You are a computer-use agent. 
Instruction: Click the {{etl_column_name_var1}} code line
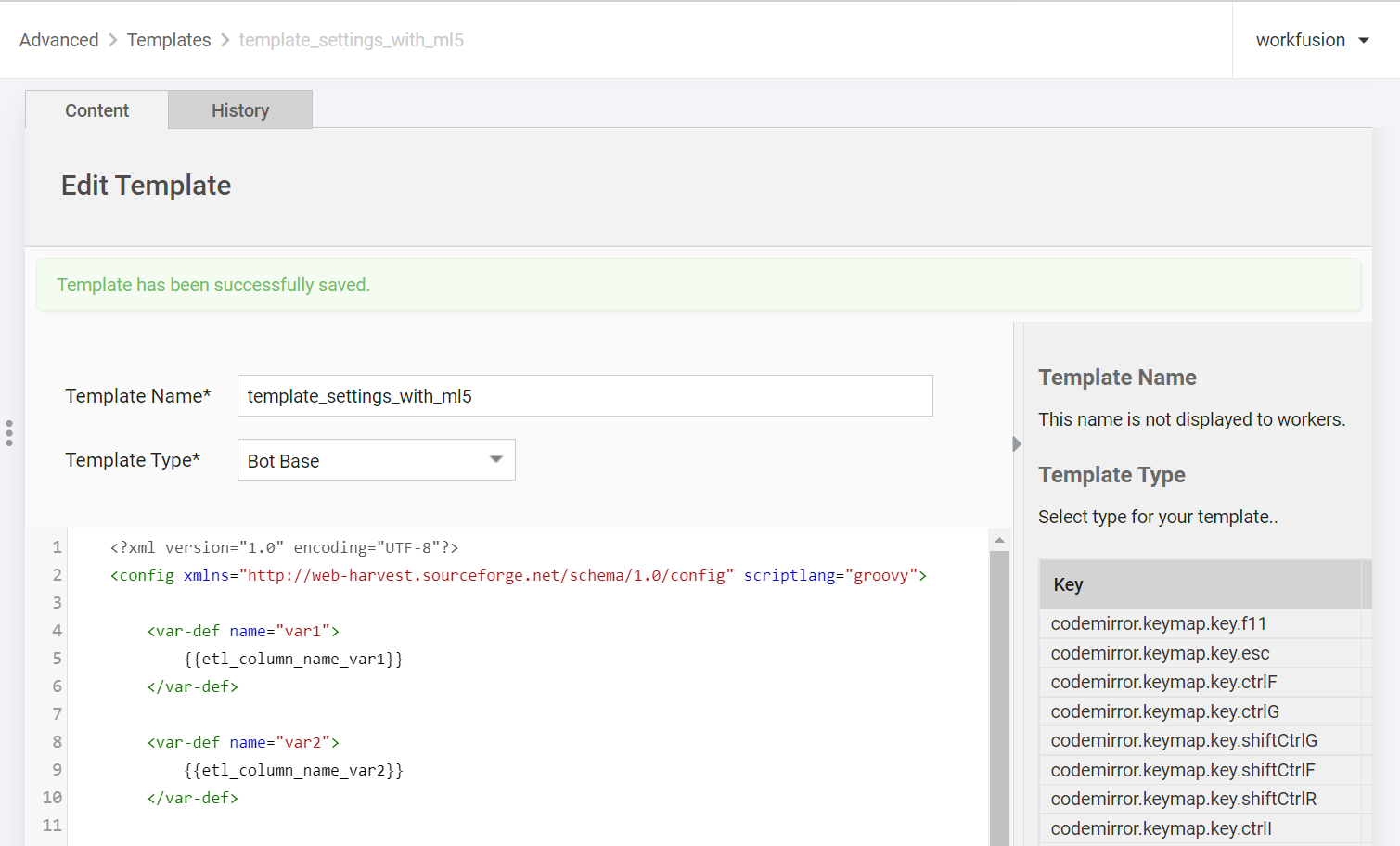[293, 659]
